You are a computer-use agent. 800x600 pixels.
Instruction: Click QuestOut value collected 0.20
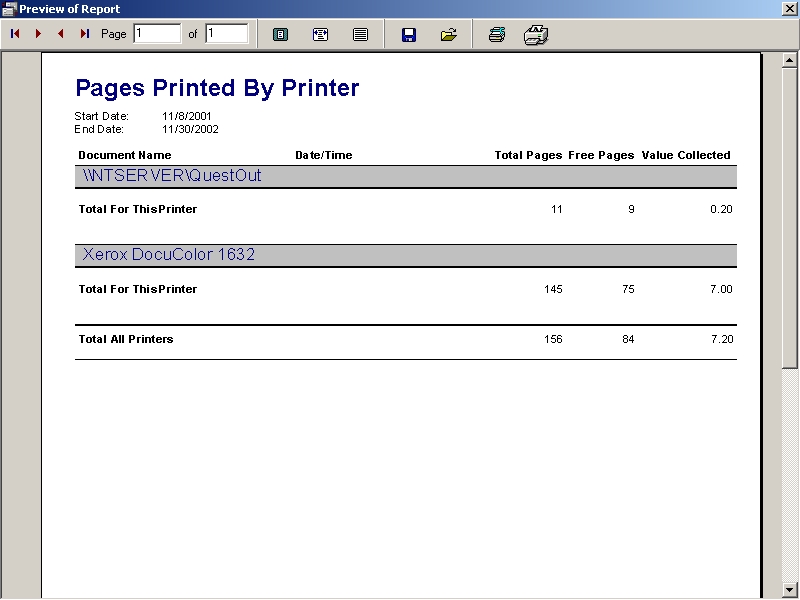(721, 209)
